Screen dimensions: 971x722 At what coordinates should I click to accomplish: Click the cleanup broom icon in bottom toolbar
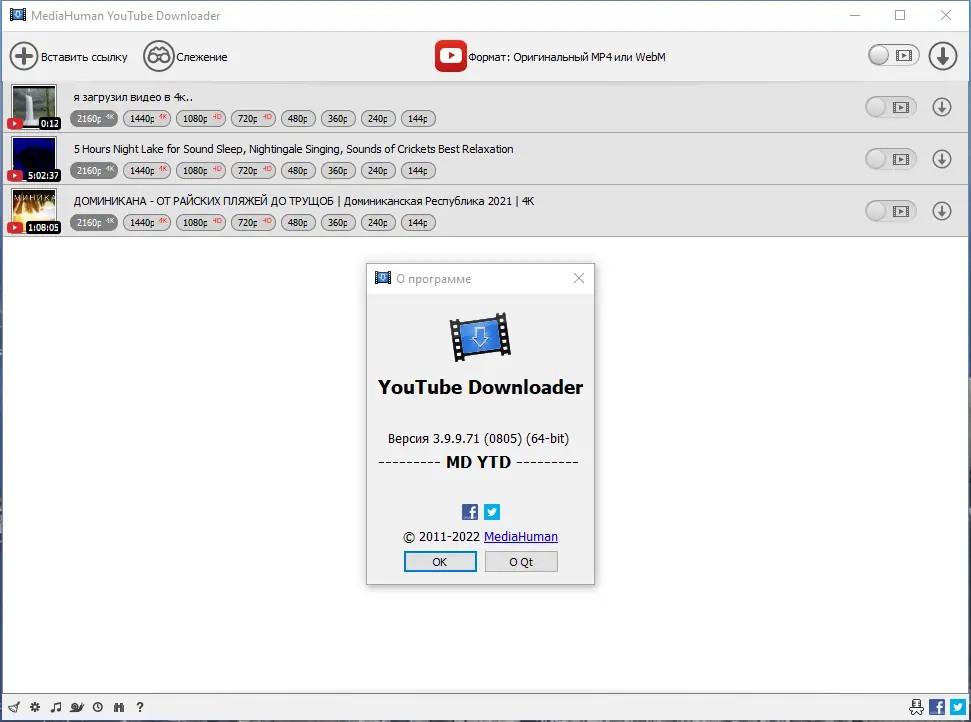(x=14, y=707)
